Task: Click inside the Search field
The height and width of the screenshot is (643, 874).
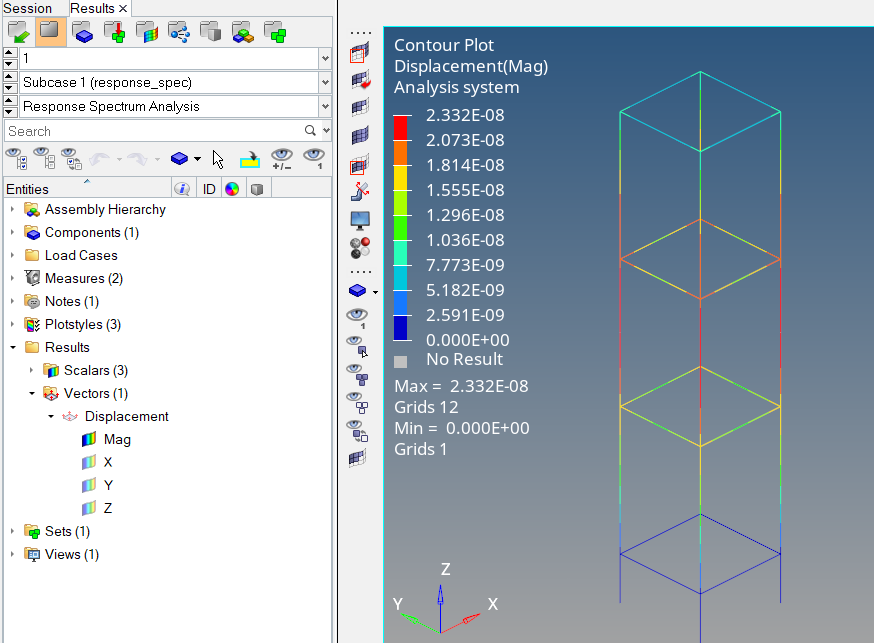Action: pyautogui.click(x=150, y=130)
